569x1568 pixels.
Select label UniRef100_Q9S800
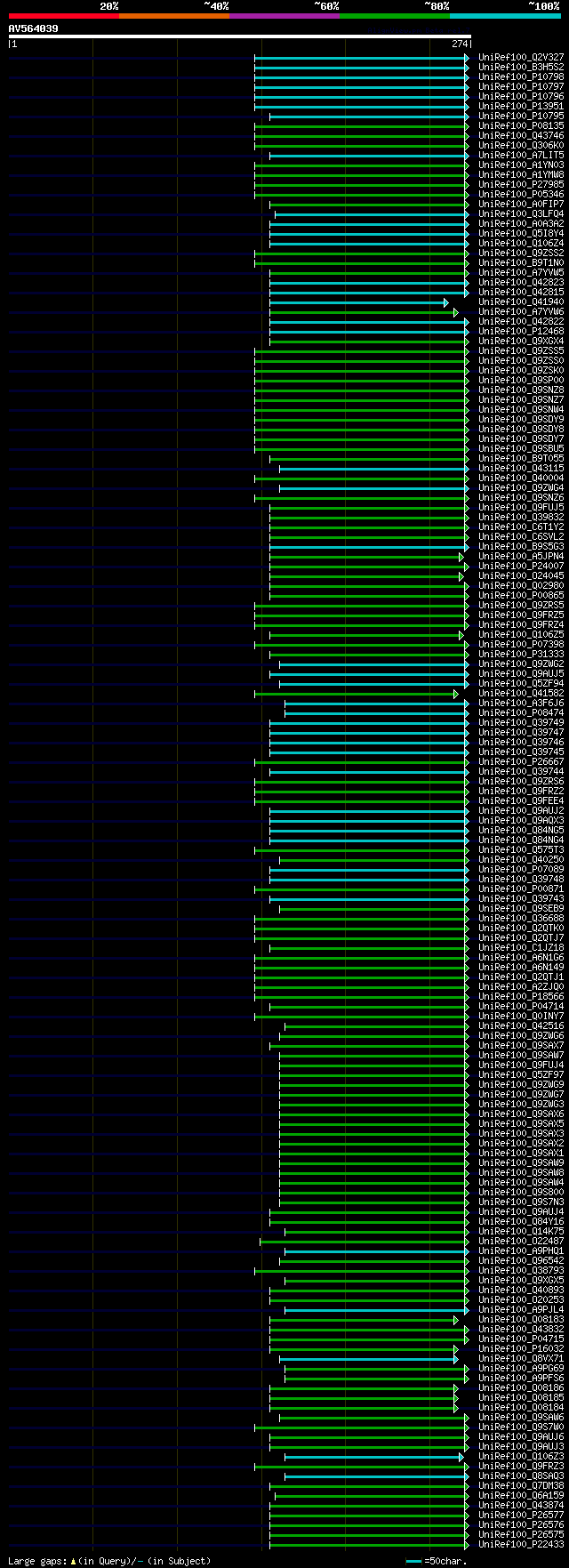[521, 1193]
